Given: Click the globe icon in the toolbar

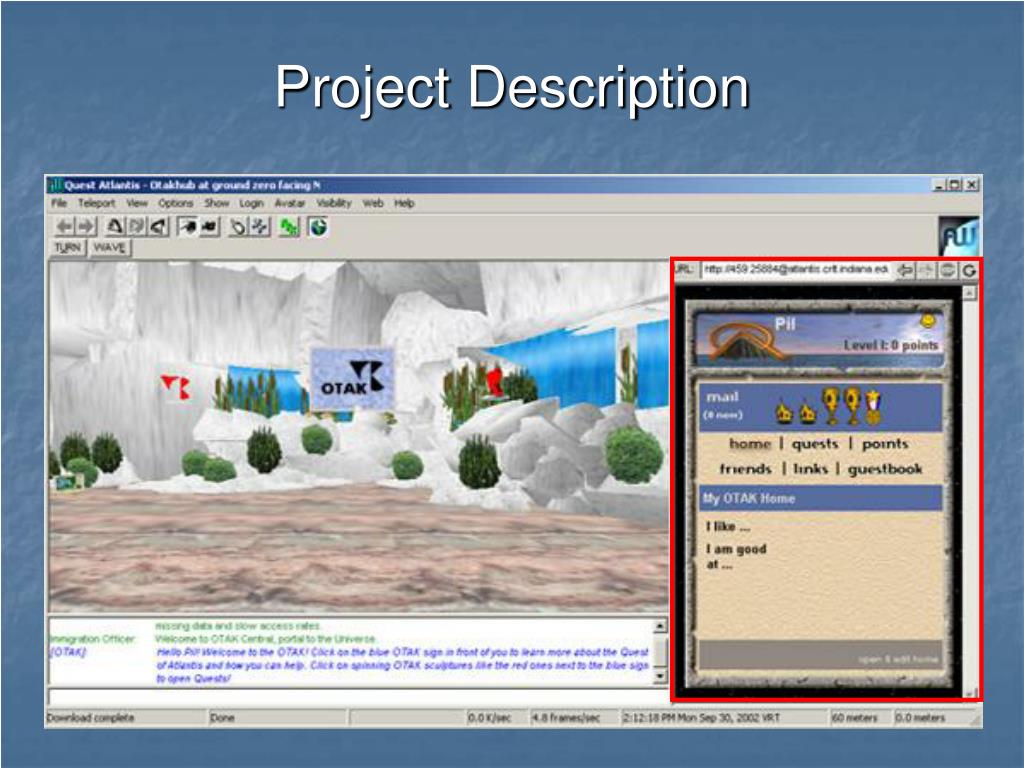Looking at the screenshot, I should pyautogui.click(x=317, y=227).
